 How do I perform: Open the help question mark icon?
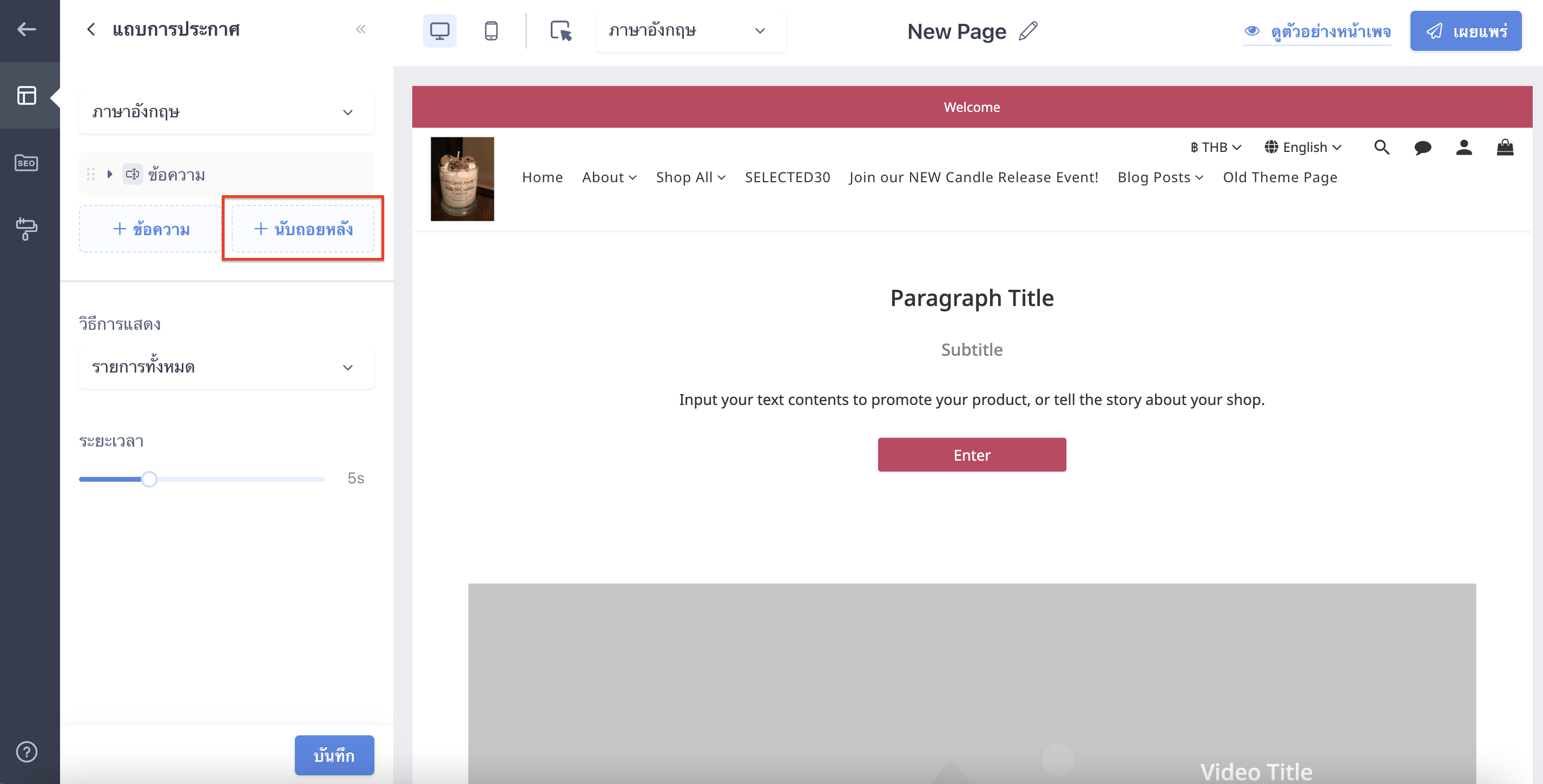coord(27,751)
